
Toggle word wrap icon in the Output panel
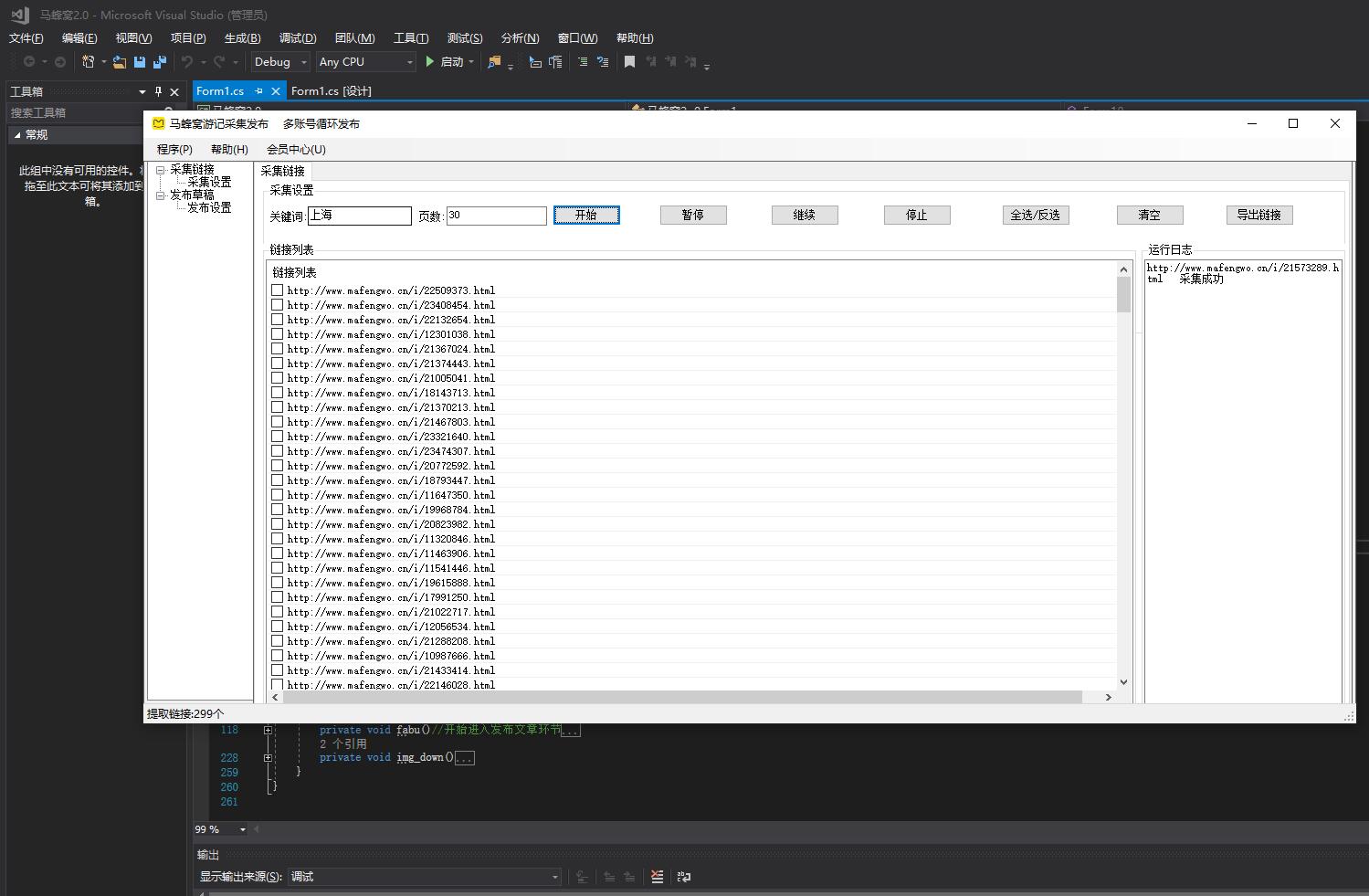click(x=684, y=877)
